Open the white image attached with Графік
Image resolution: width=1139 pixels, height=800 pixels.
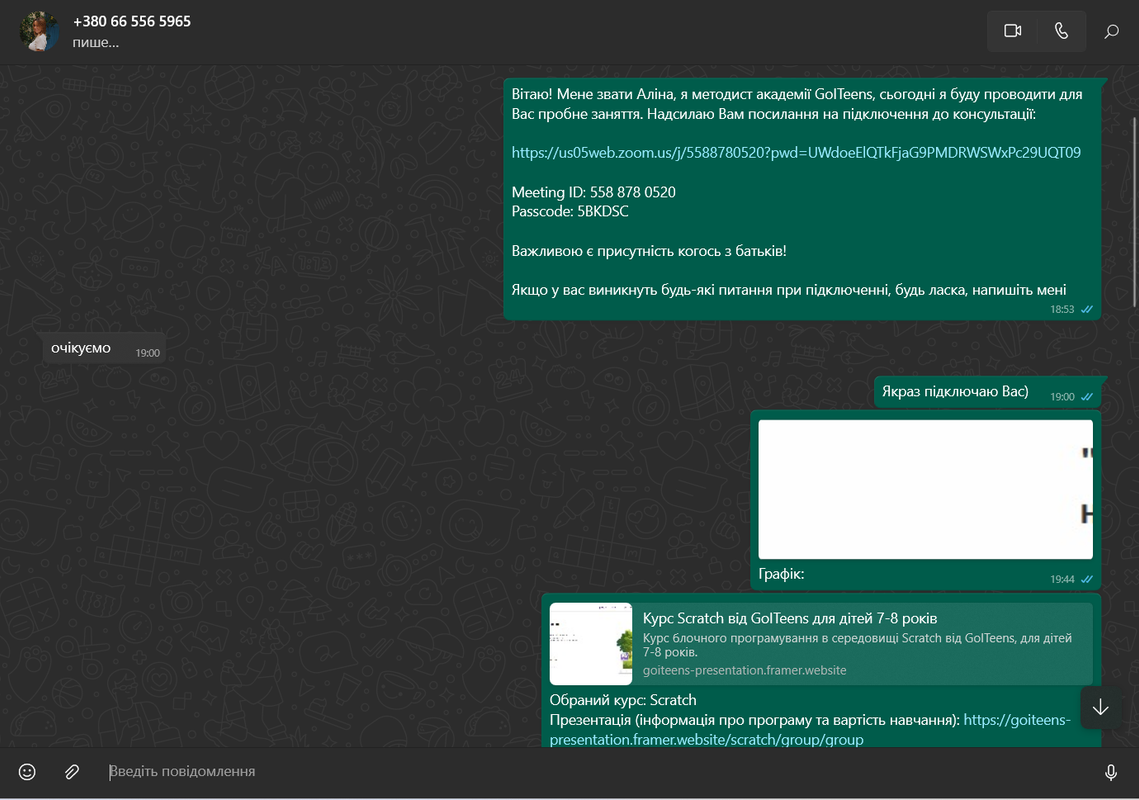[x=925, y=489]
